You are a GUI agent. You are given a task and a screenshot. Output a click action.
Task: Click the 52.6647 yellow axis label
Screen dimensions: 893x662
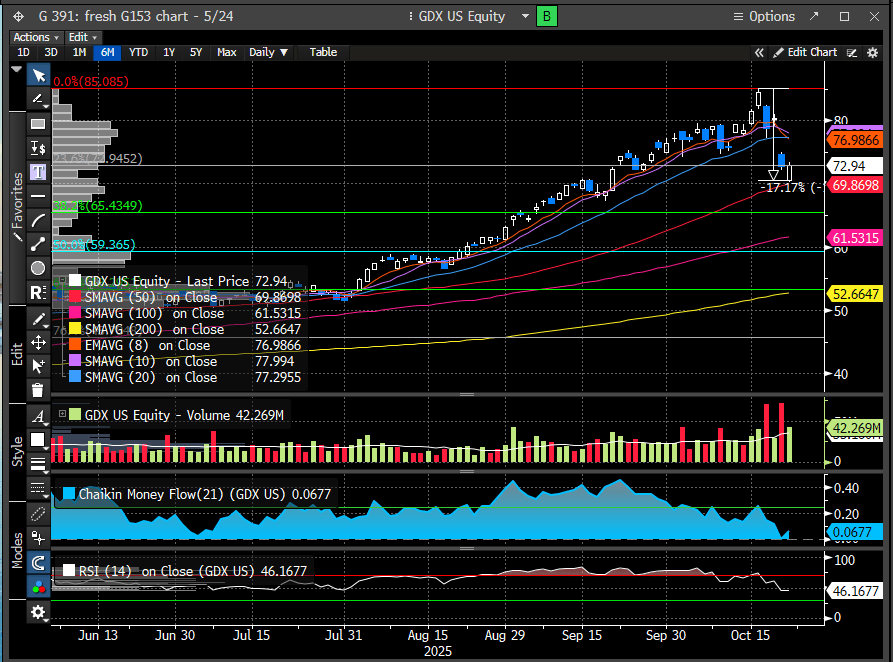pos(855,294)
